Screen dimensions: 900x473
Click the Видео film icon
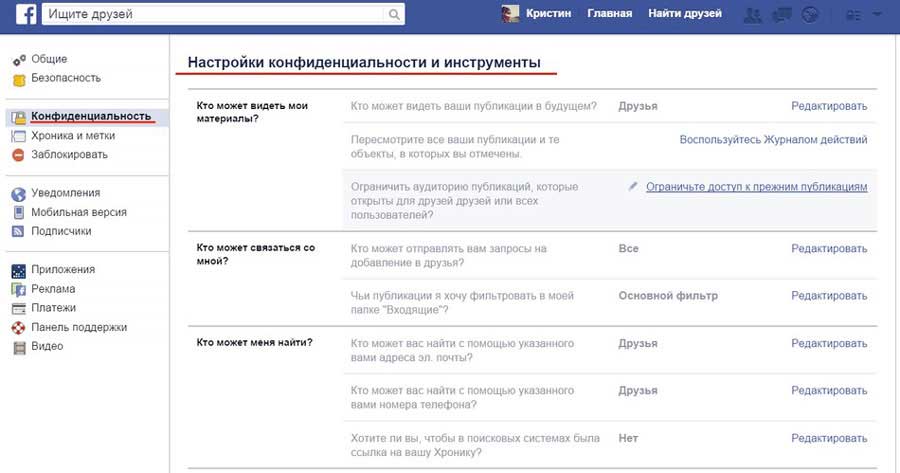tap(19, 347)
